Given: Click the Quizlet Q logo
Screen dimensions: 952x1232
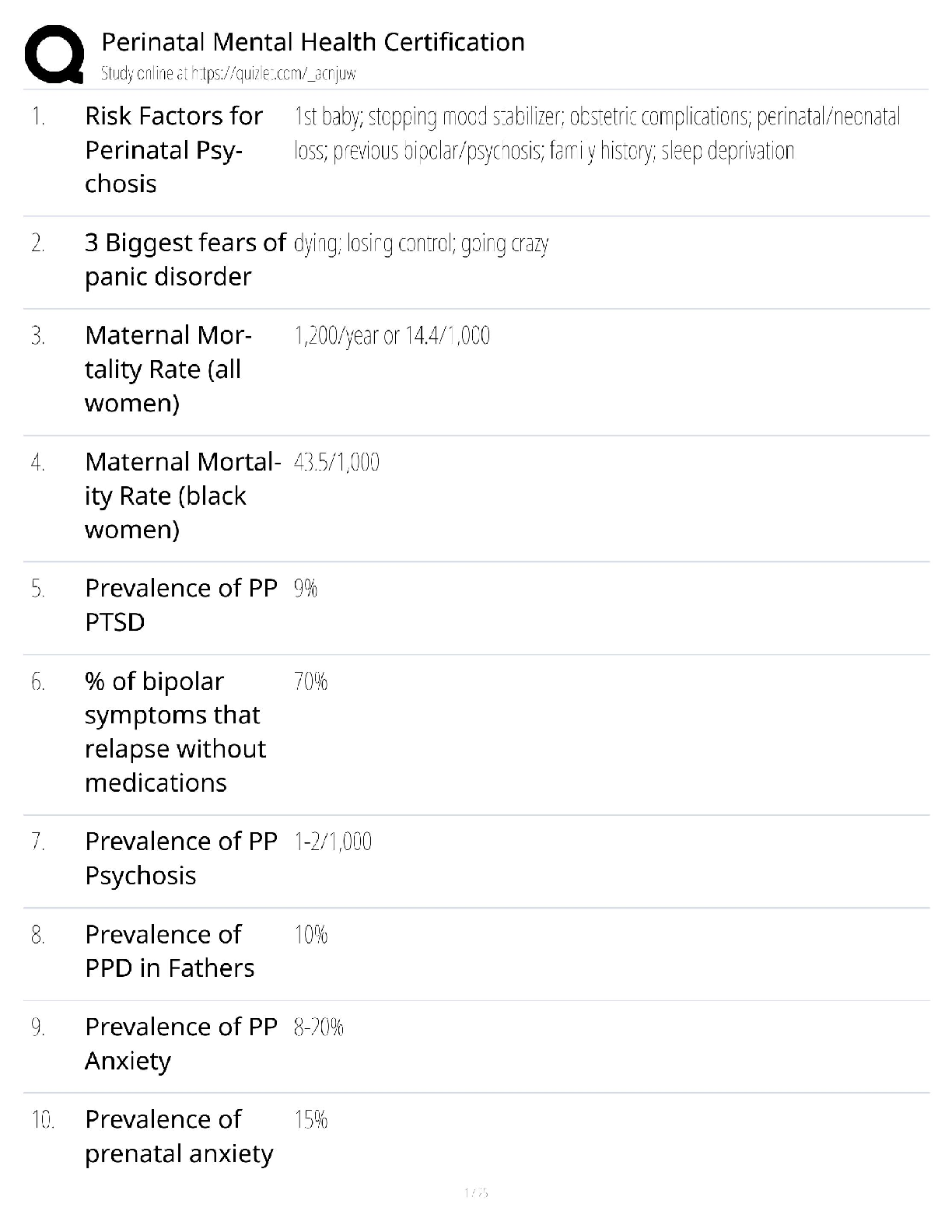Looking at the screenshot, I should click(x=54, y=54).
